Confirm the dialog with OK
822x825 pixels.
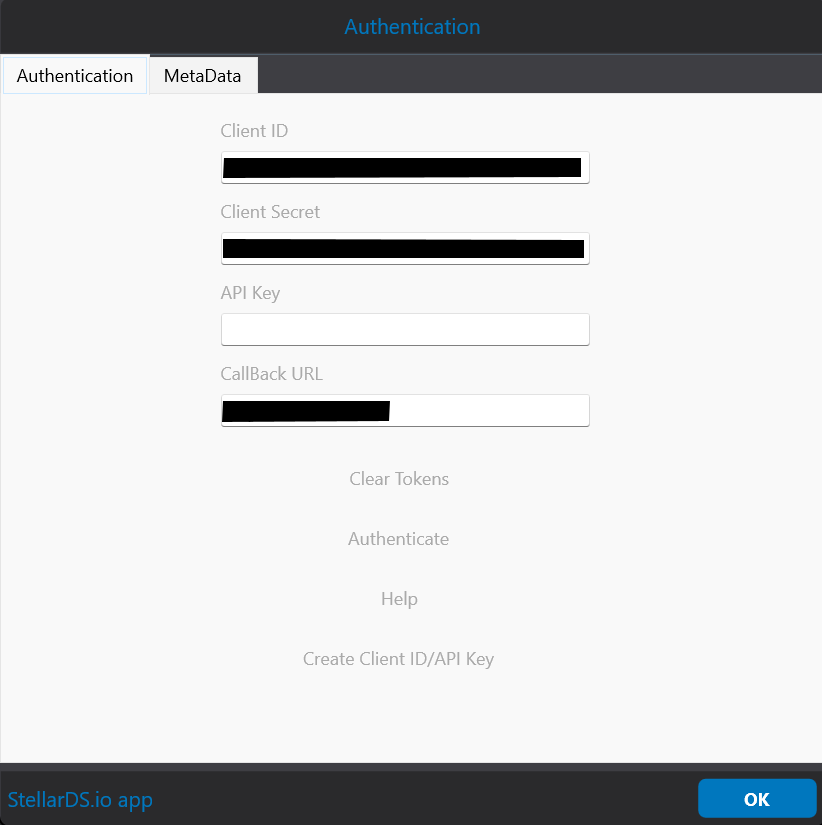click(757, 799)
